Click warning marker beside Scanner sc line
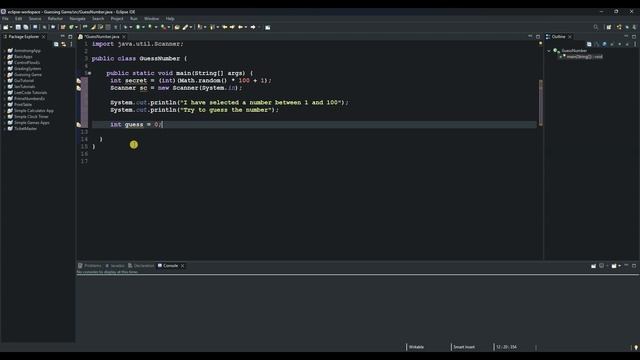 pyautogui.click(x=78, y=88)
